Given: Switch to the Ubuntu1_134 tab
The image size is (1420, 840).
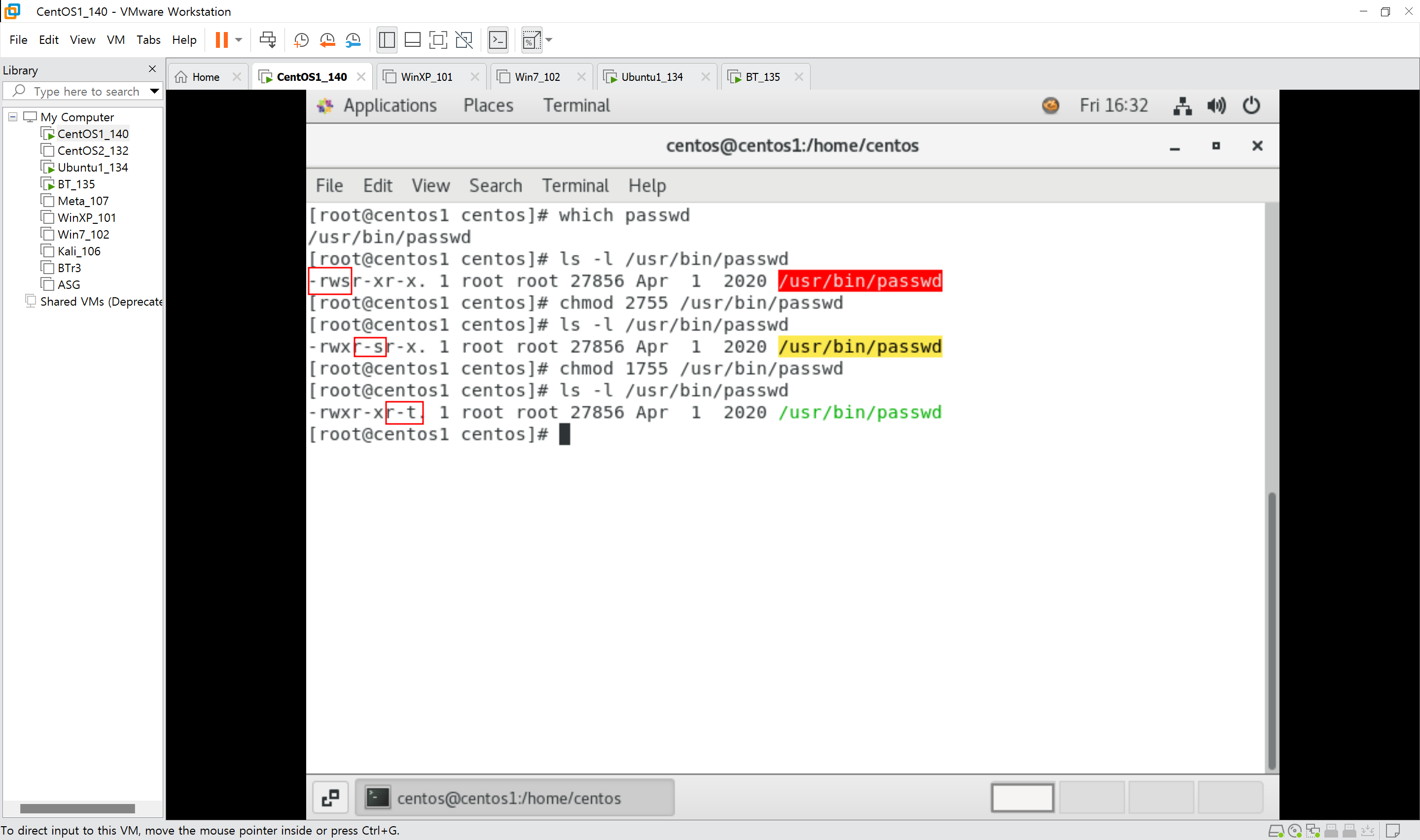Looking at the screenshot, I should 651,76.
